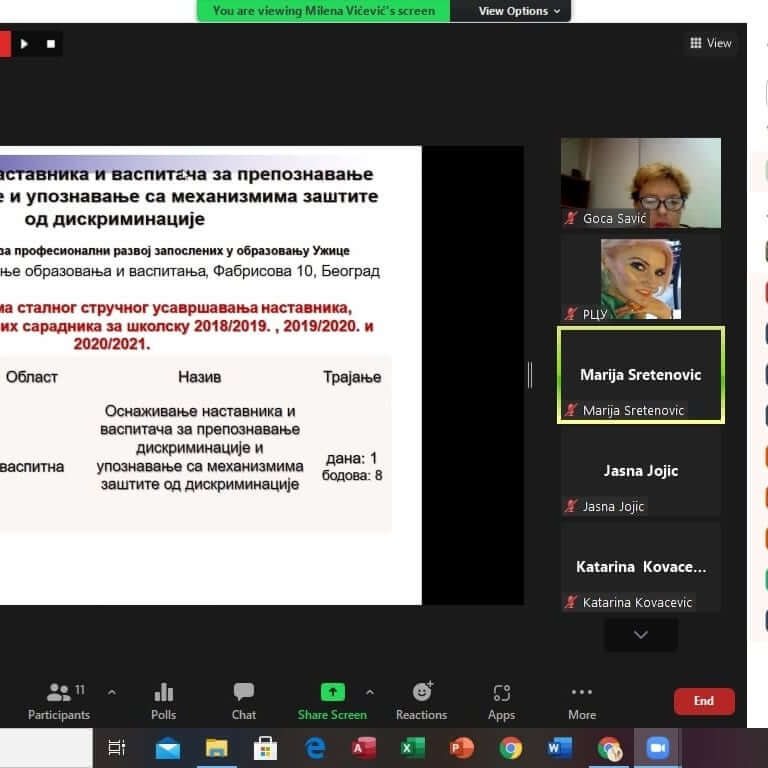
Task: Expand the arrow next to Share Screen
Action: 370,692
